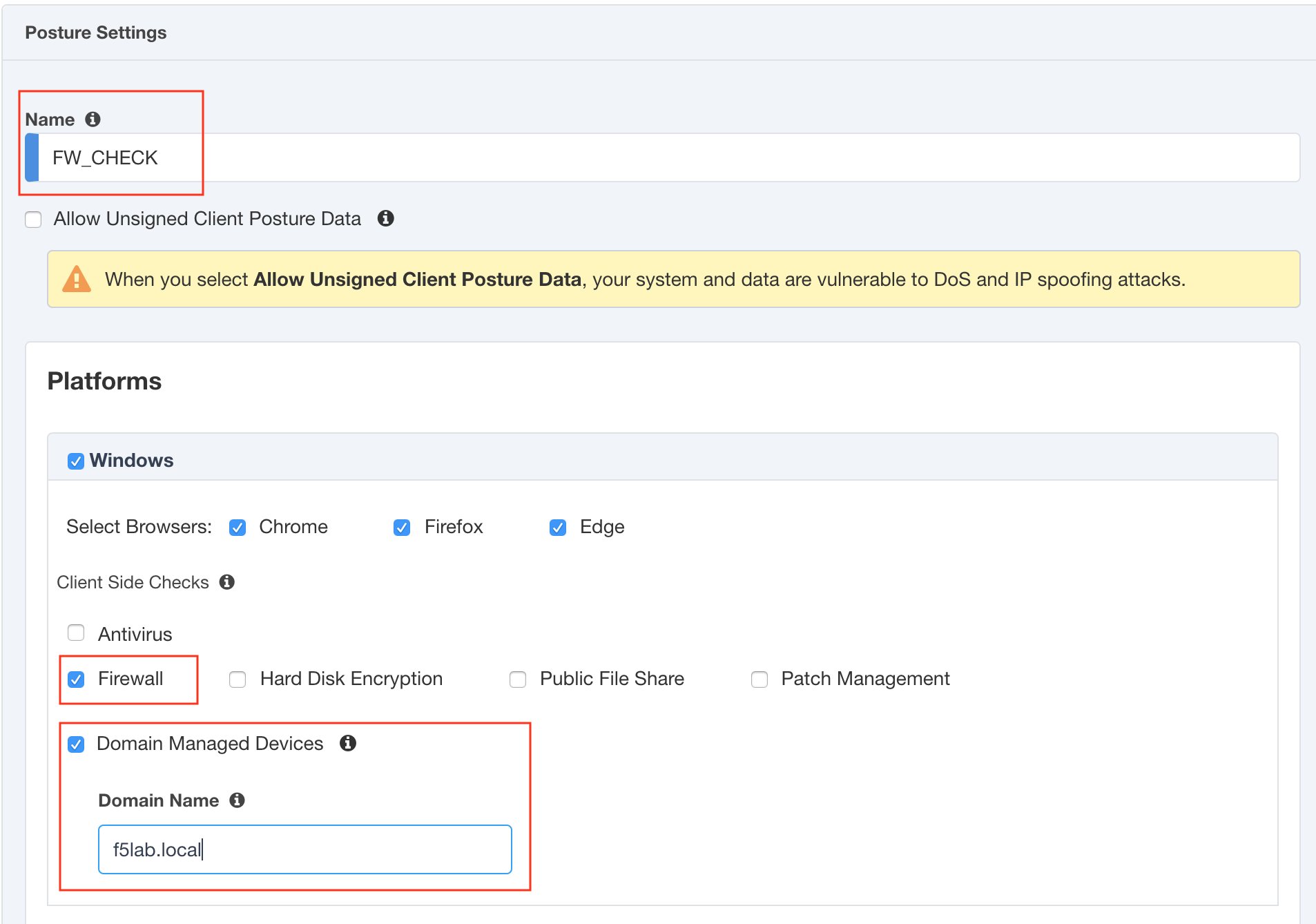Disable the Firewall check
Screen dimensions: 1316x924
pos(76,680)
